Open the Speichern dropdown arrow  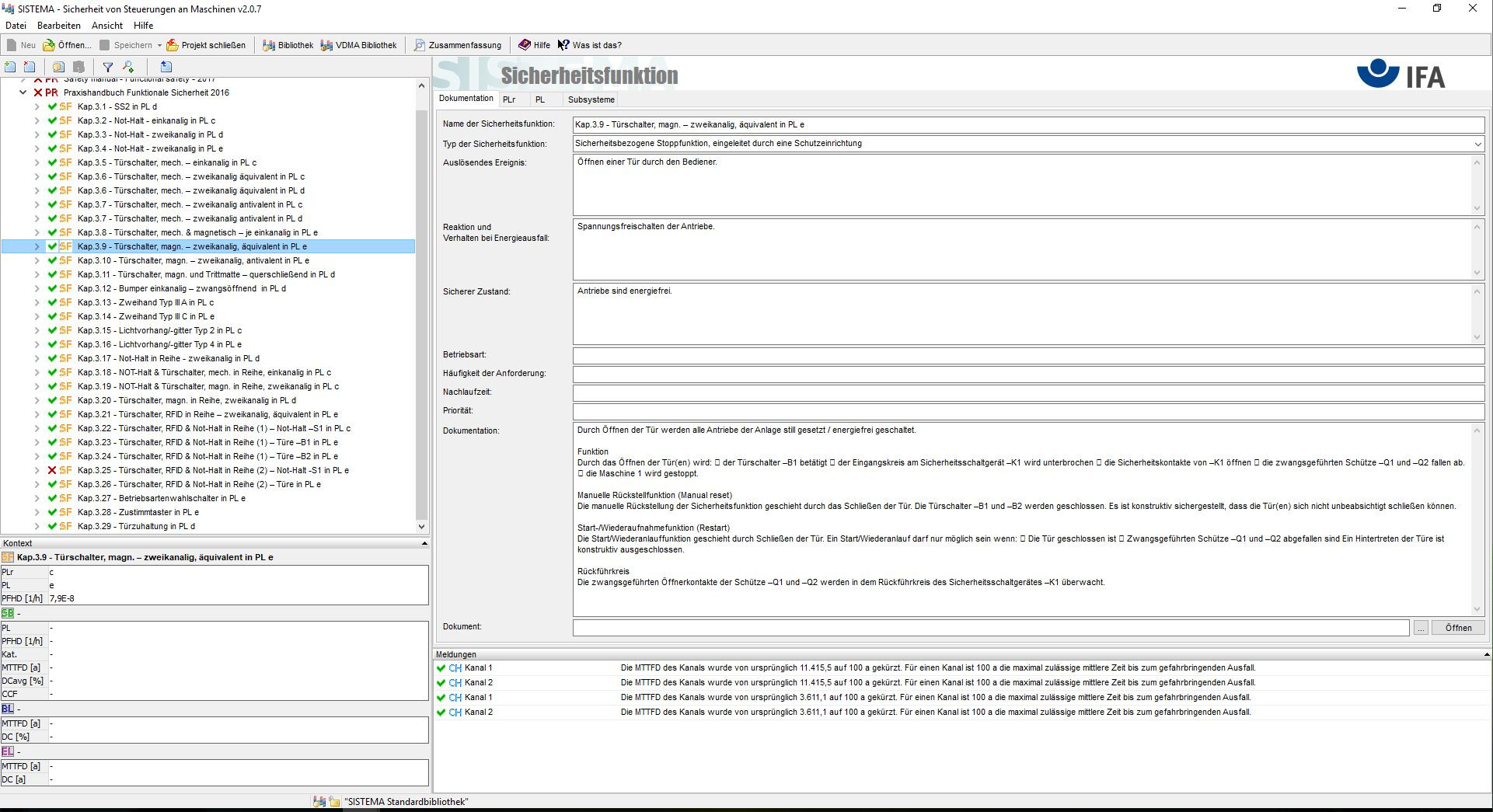159,45
